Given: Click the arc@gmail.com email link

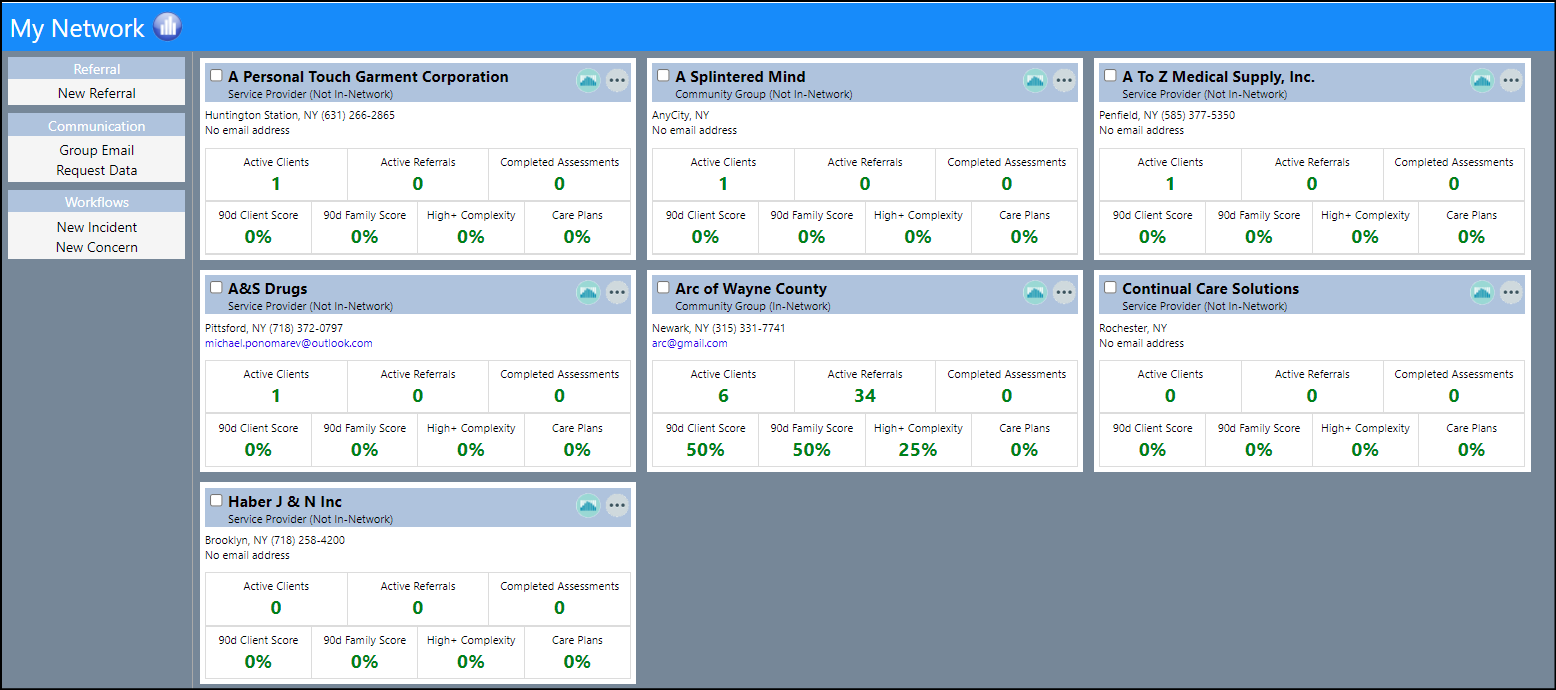Looking at the screenshot, I should point(690,343).
